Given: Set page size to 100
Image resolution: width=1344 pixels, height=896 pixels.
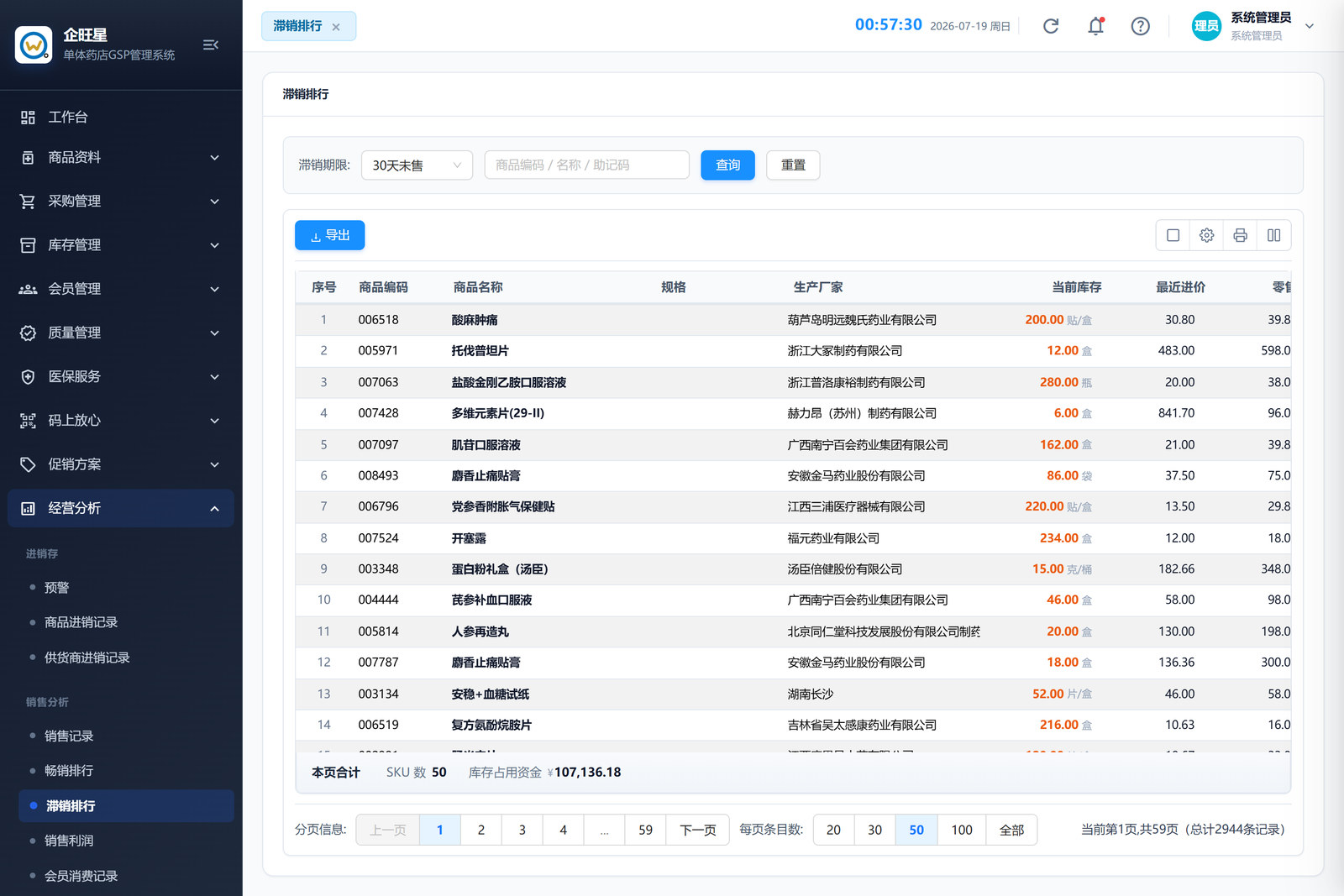Looking at the screenshot, I should coord(962,830).
